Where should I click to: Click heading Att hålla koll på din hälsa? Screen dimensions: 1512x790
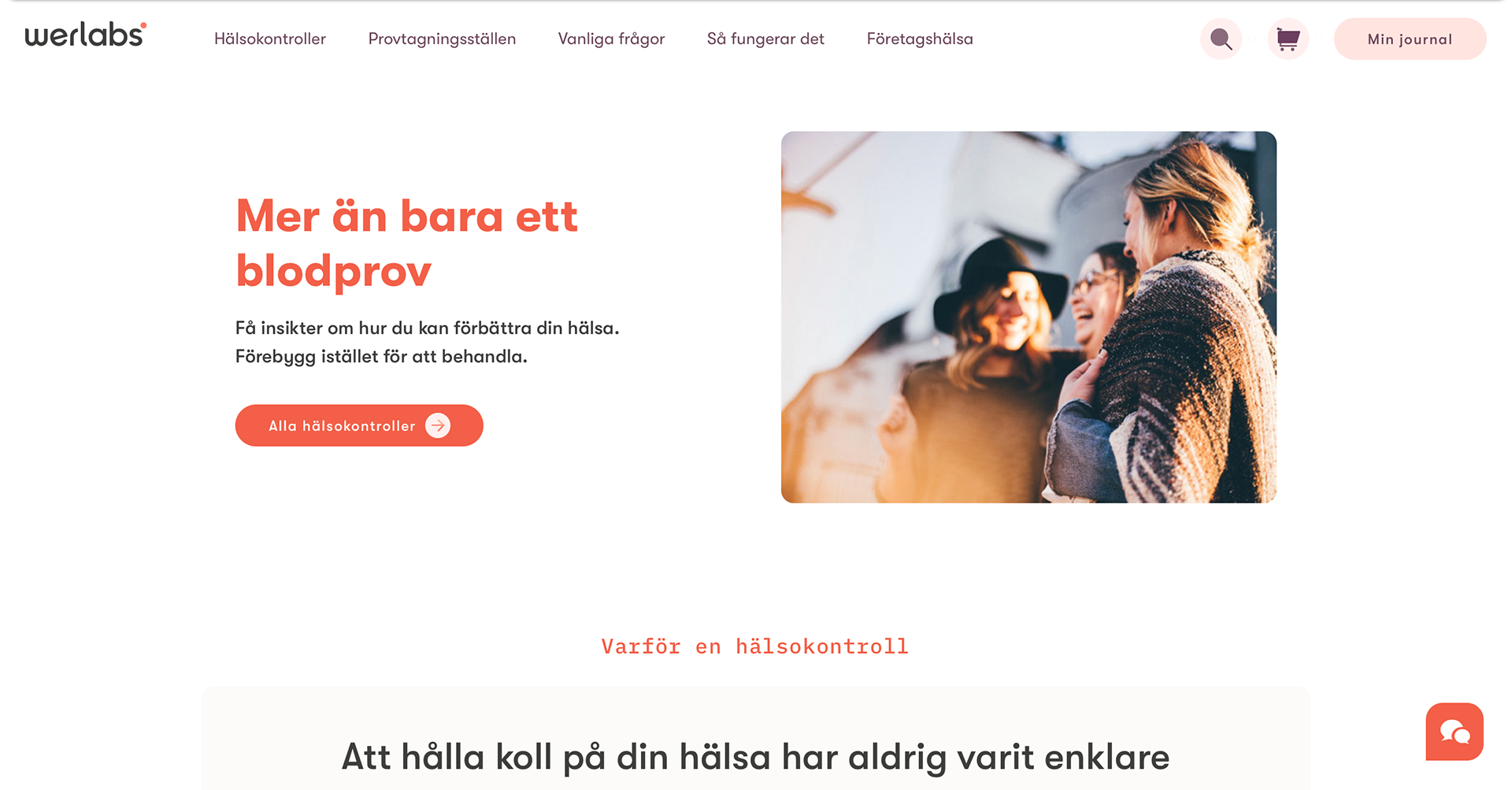pyautogui.click(x=755, y=757)
